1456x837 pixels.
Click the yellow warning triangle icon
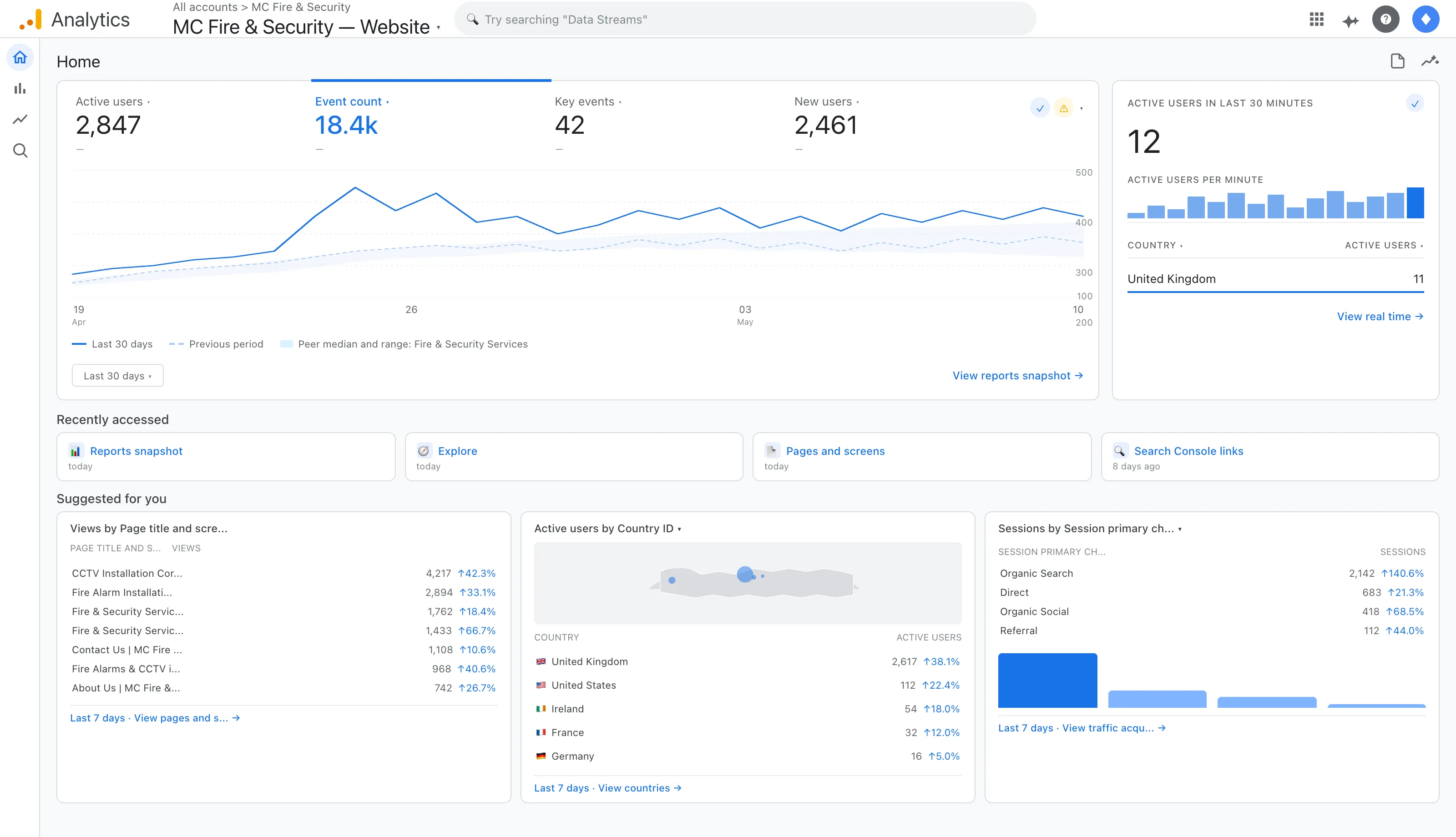(x=1064, y=108)
